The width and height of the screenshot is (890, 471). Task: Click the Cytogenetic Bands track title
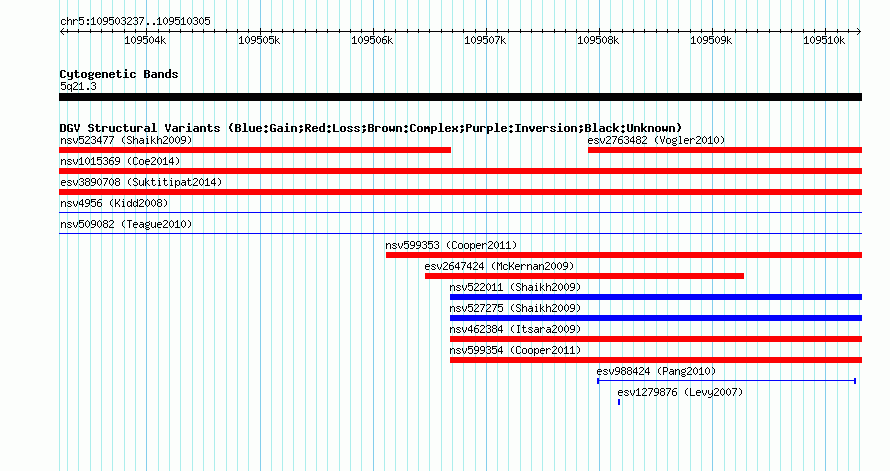(119, 74)
